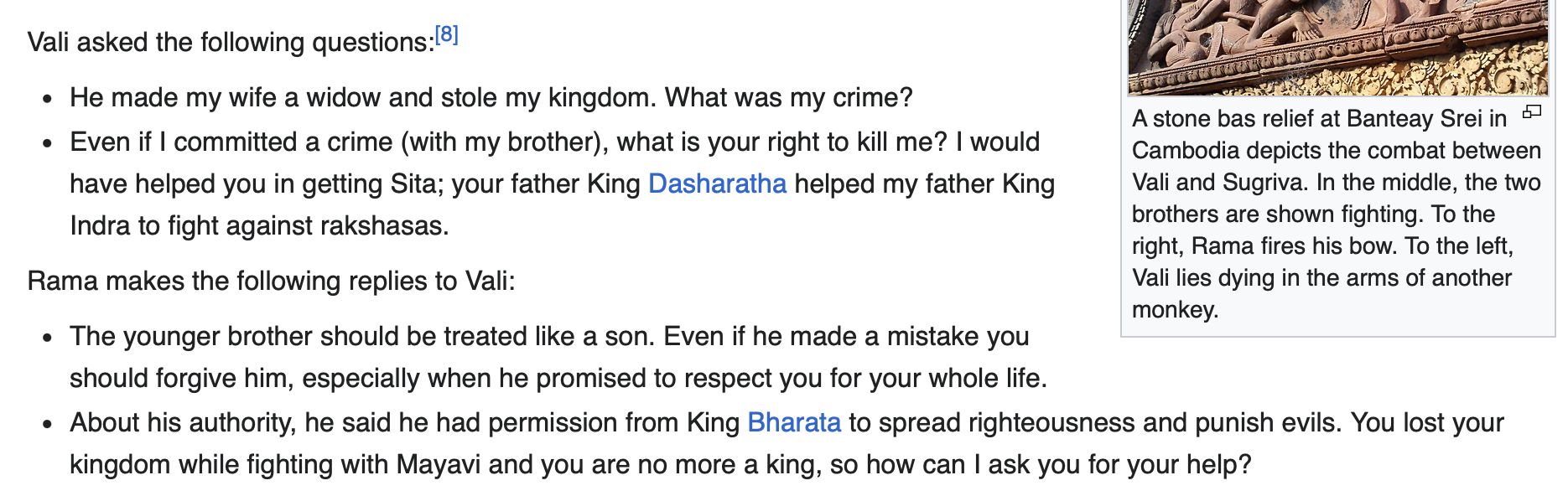This screenshot has width=1568, height=501.
Task: Click the bullet text 'Even if I committed a crime'
Action: point(562,183)
